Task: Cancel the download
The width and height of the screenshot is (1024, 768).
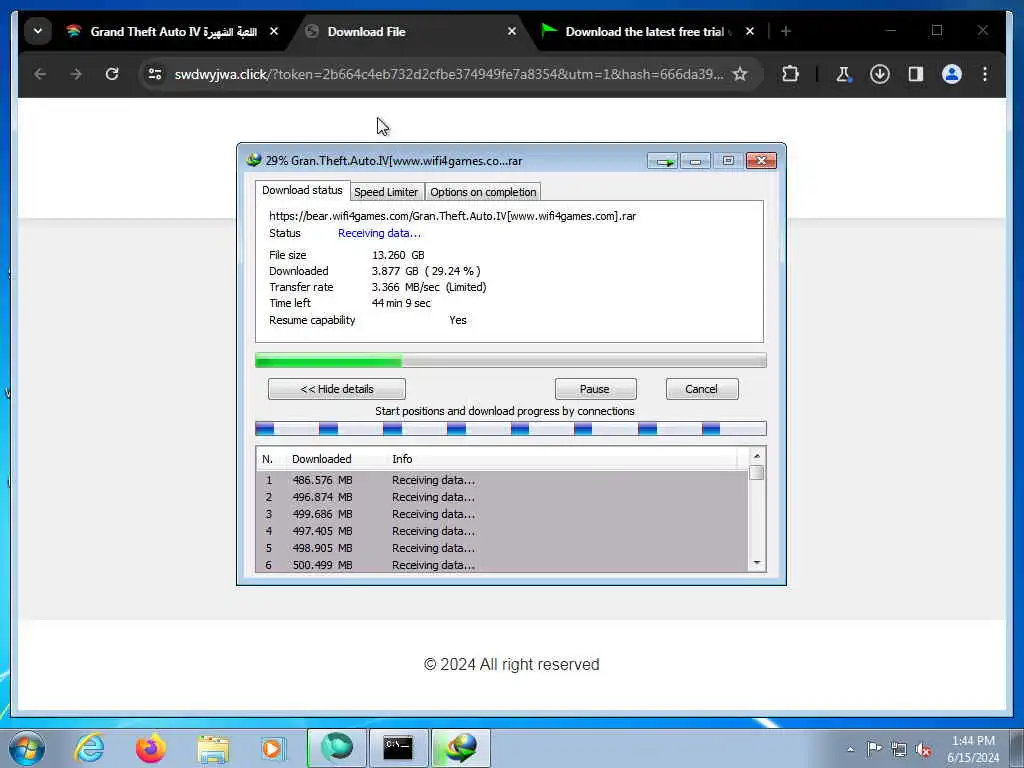Action: (701, 389)
